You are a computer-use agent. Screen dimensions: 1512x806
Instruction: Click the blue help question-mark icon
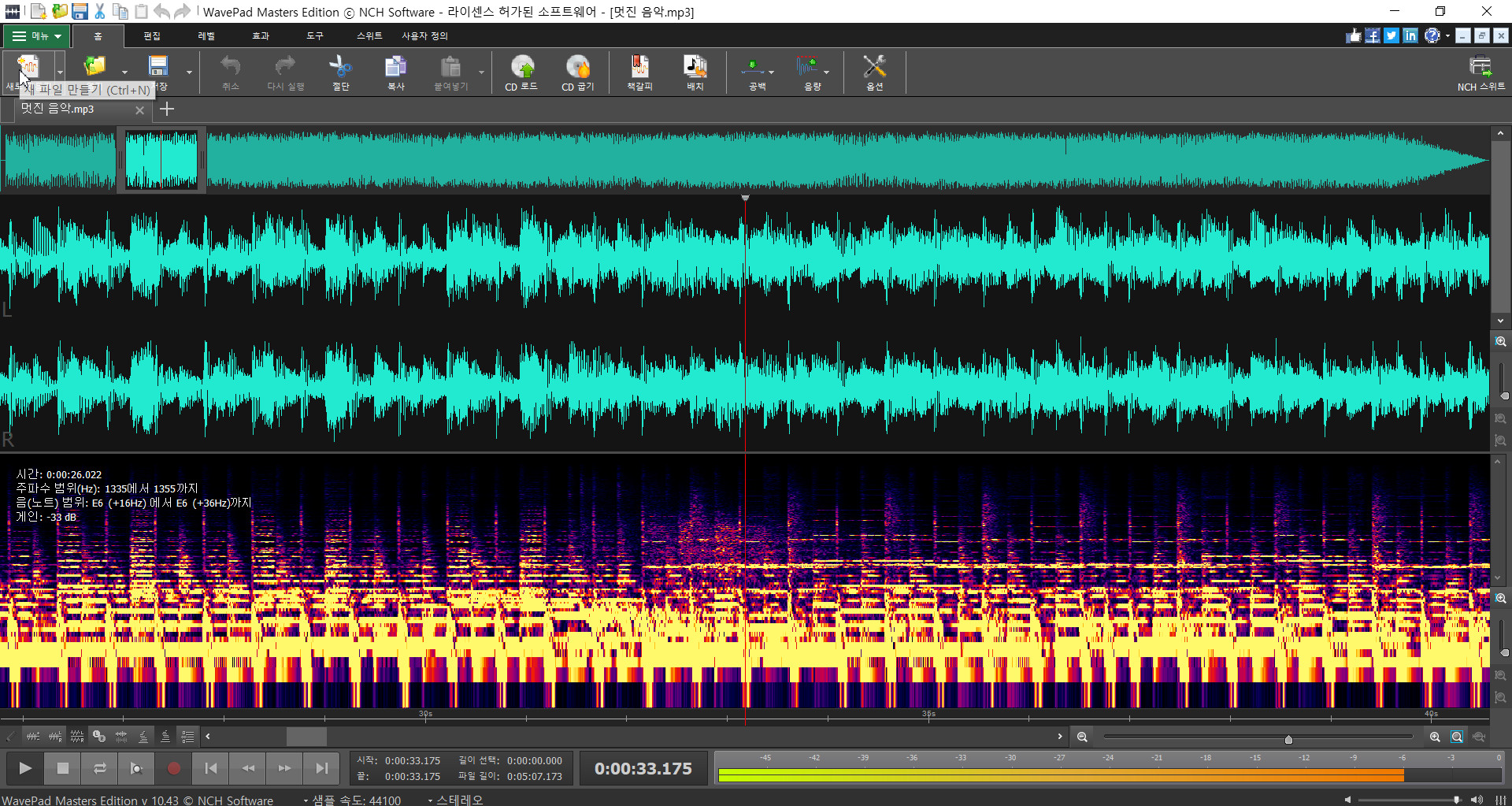point(1432,35)
